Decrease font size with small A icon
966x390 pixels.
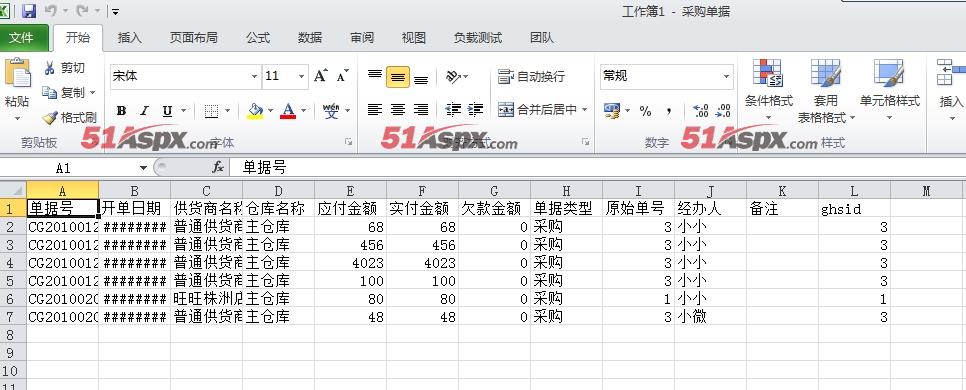click(343, 76)
